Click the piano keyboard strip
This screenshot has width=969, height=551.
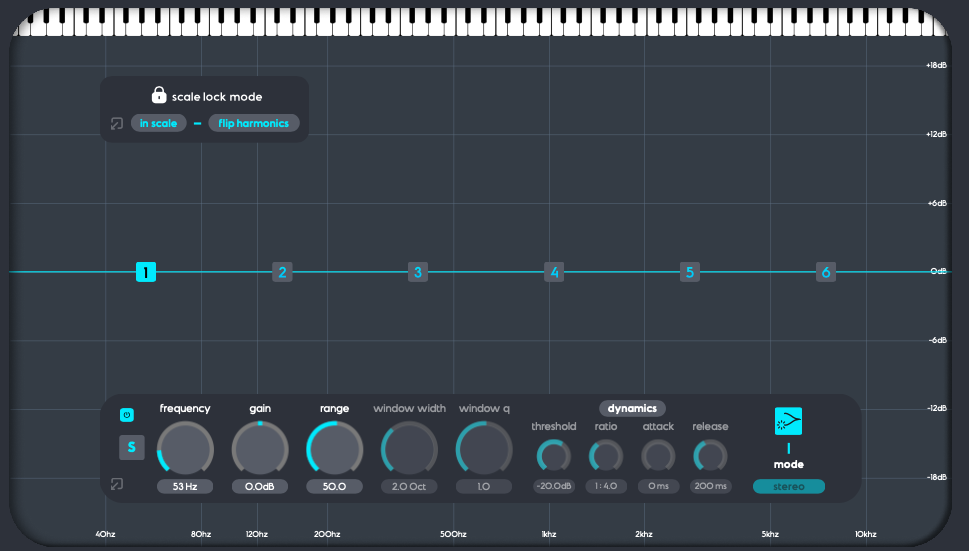pos(480,22)
